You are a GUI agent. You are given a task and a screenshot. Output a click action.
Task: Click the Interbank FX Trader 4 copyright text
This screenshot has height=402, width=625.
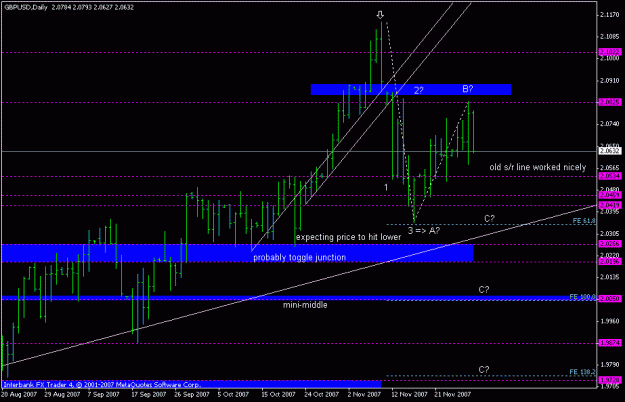coord(102,385)
